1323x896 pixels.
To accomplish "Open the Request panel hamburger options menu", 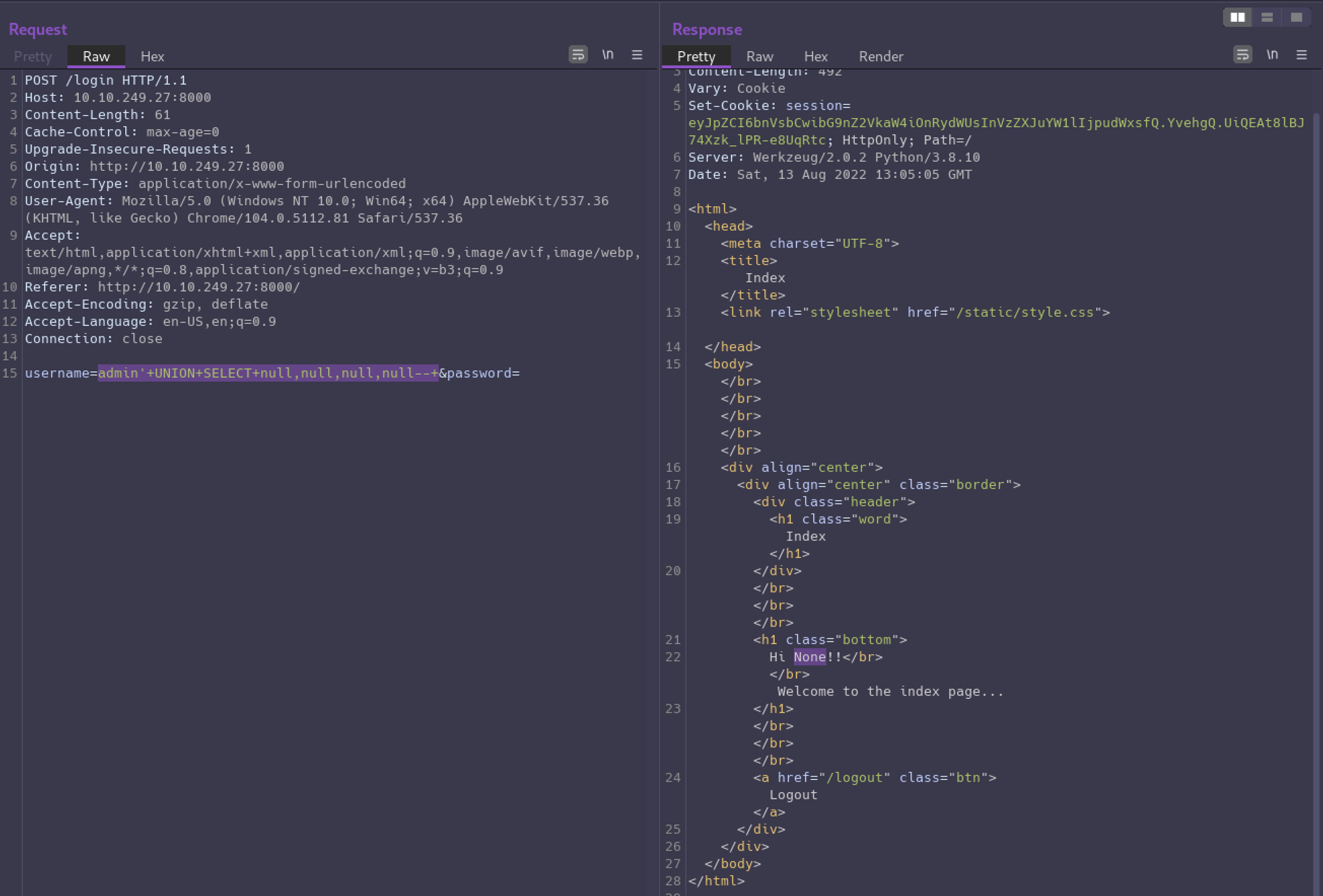I will (x=637, y=55).
